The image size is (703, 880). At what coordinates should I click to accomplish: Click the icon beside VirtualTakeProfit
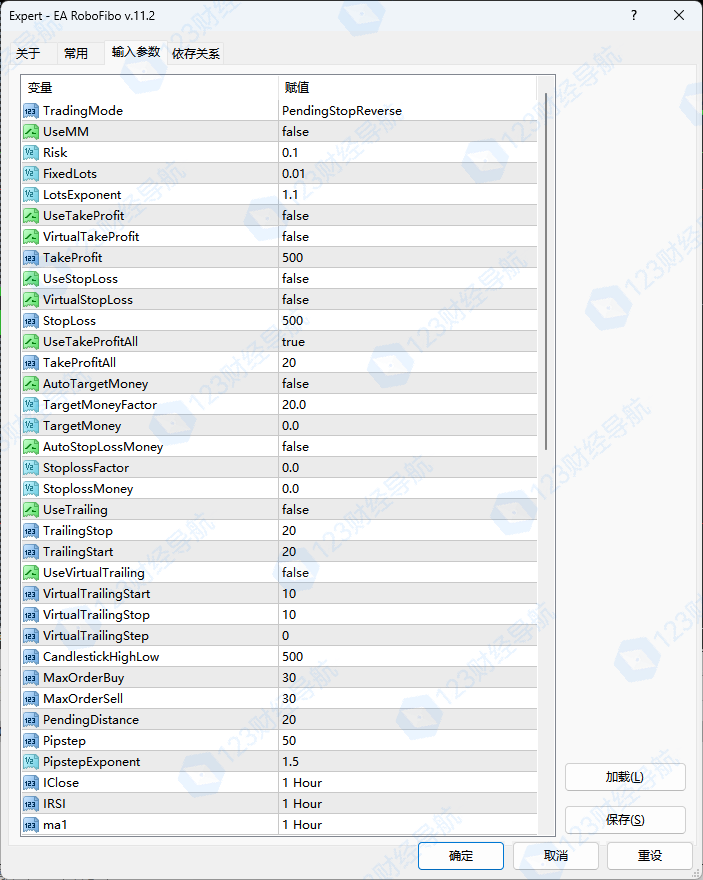[31, 237]
